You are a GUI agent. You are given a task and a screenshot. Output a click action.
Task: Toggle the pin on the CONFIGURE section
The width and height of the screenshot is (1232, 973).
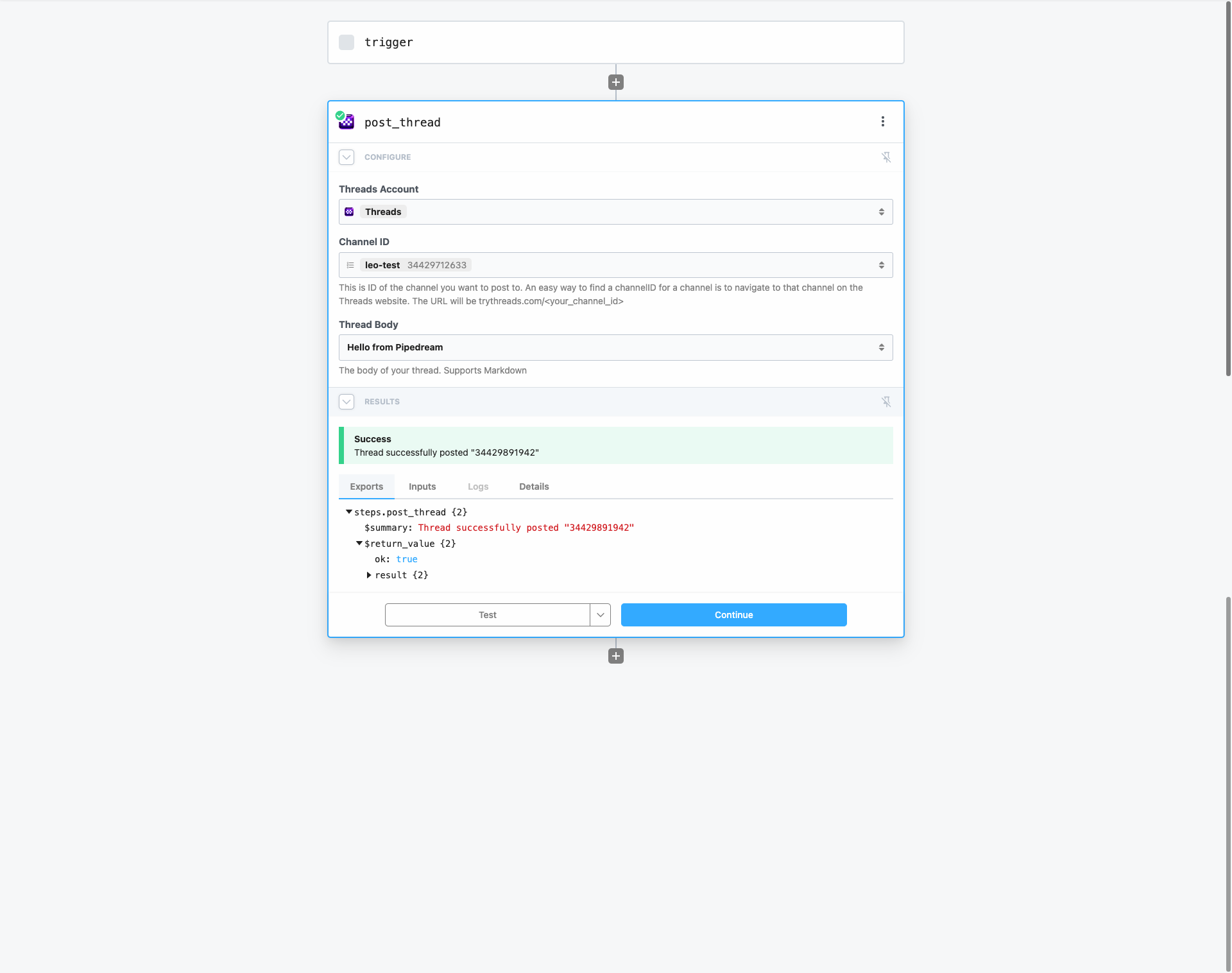pos(886,157)
